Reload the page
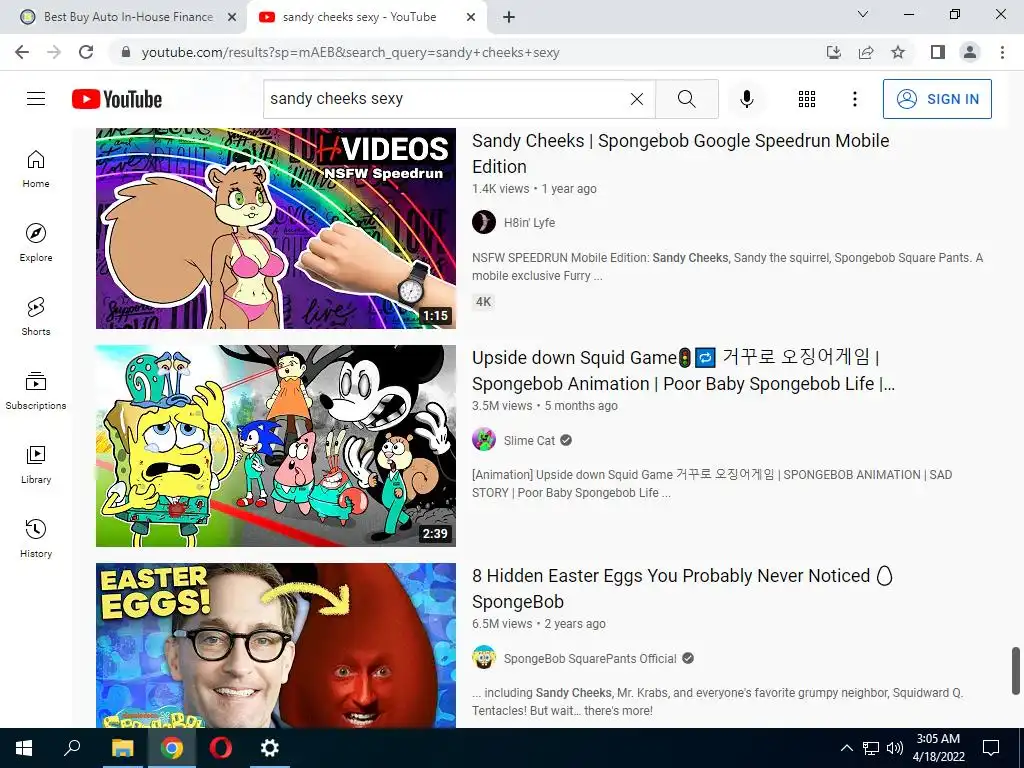Image resolution: width=1024 pixels, height=768 pixels. pos(86,52)
